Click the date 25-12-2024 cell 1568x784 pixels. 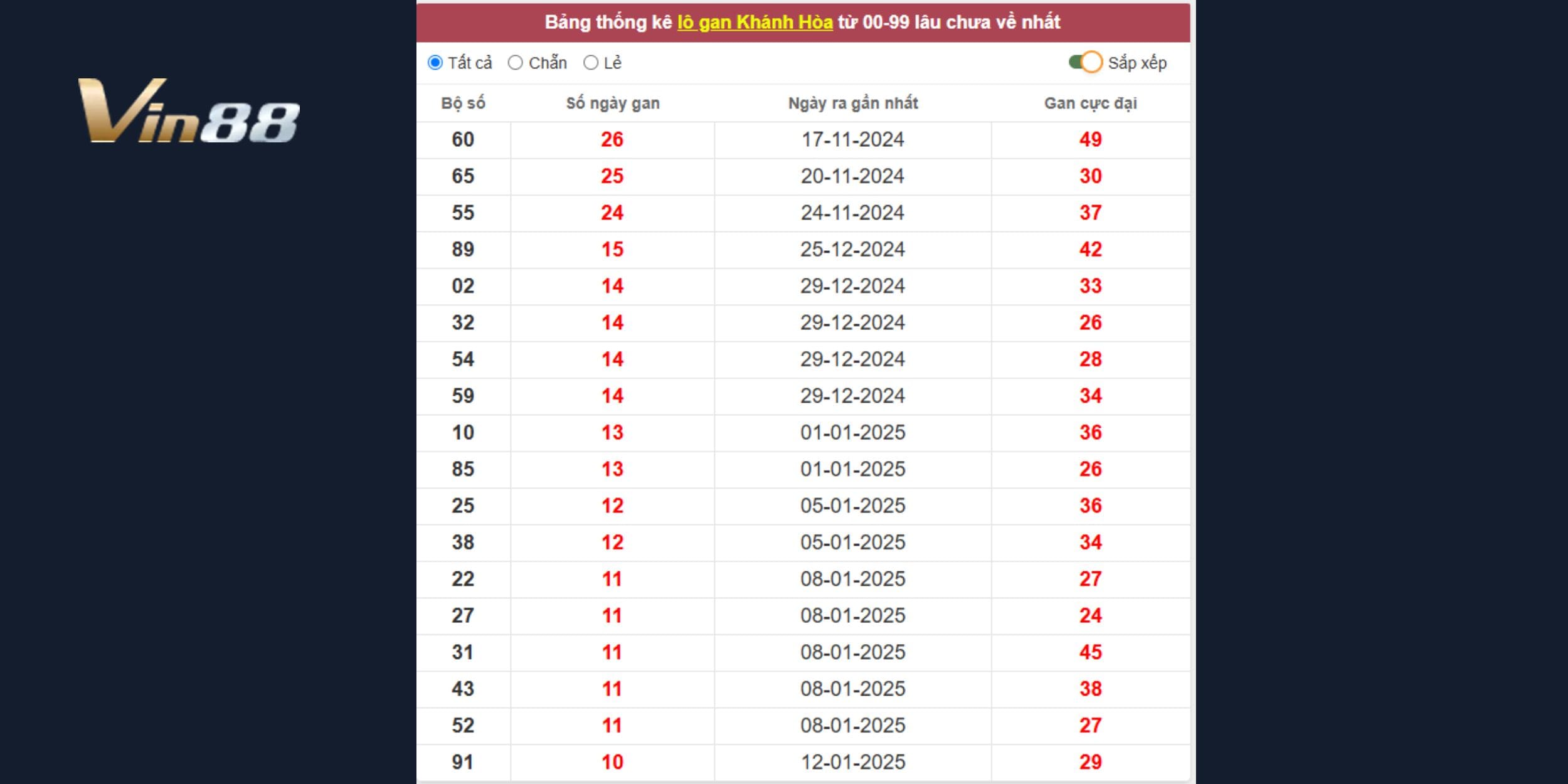pyautogui.click(x=852, y=250)
